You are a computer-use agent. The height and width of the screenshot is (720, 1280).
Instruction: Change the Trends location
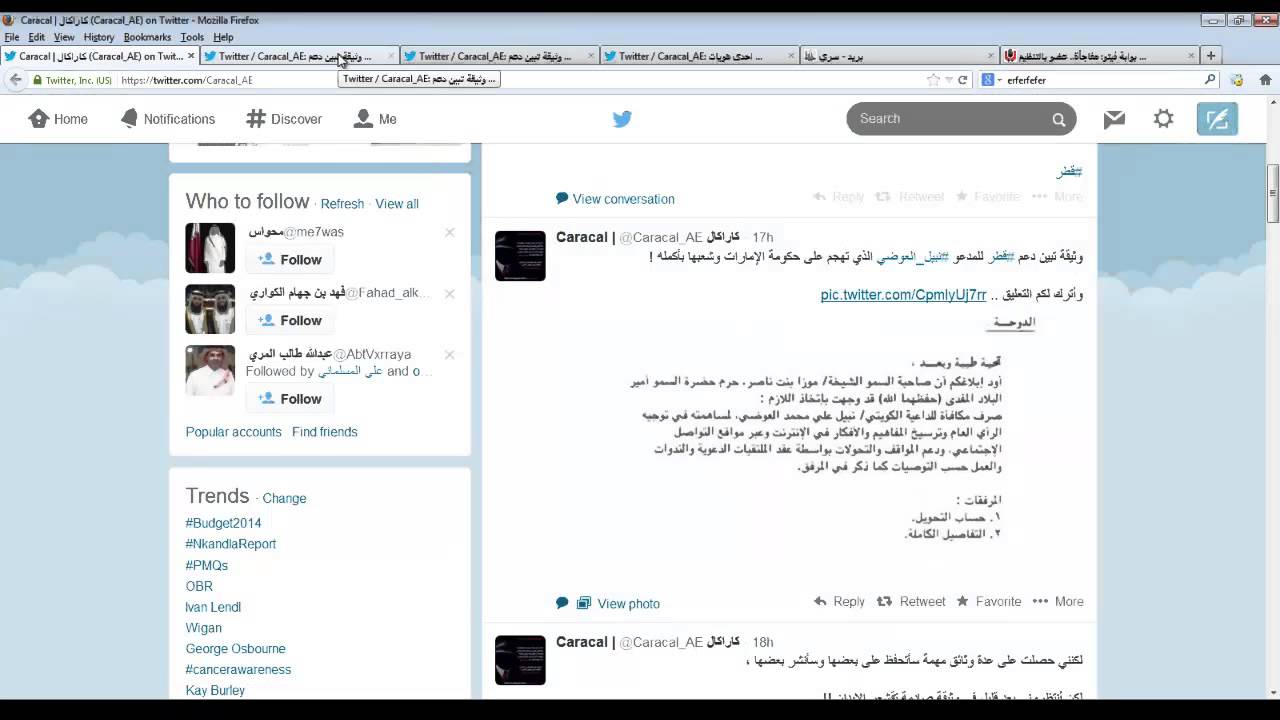pyautogui.click(x=284, y=498)
